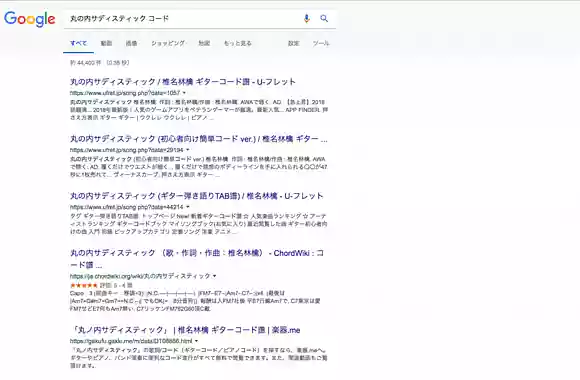Expand dropdown arrow beside chordwiki URL

(215, 276)
